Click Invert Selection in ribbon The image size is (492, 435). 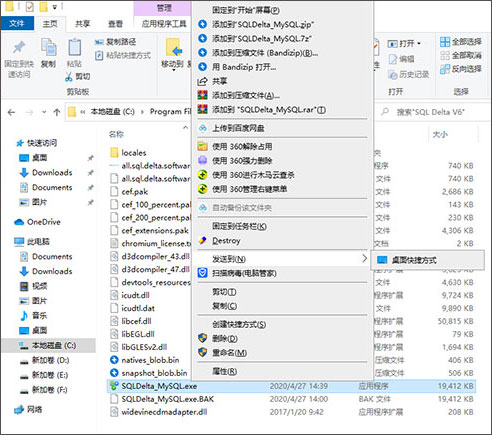pyautogui.click(x=461, y=69)
